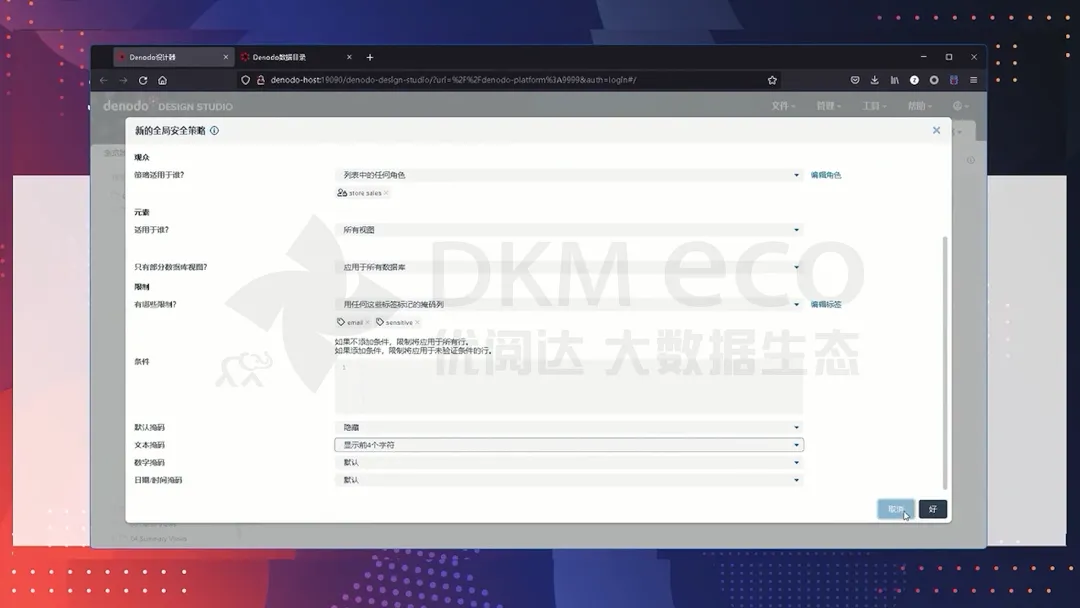Viewport: 1080px width, 608px height.
Task: Open the 显示前4个字符 text masking dropdown
Action: click(568, 445)
